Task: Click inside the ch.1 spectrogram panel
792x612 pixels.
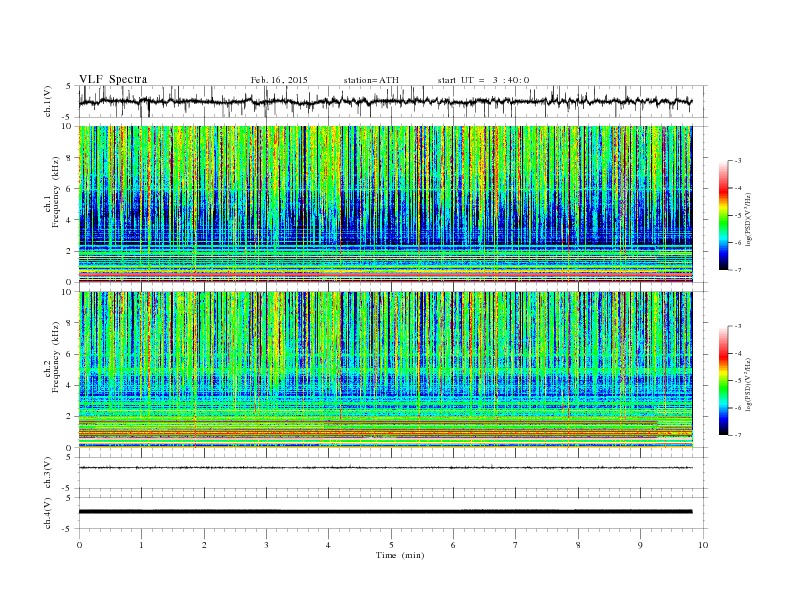Action: tap(385, 204)
